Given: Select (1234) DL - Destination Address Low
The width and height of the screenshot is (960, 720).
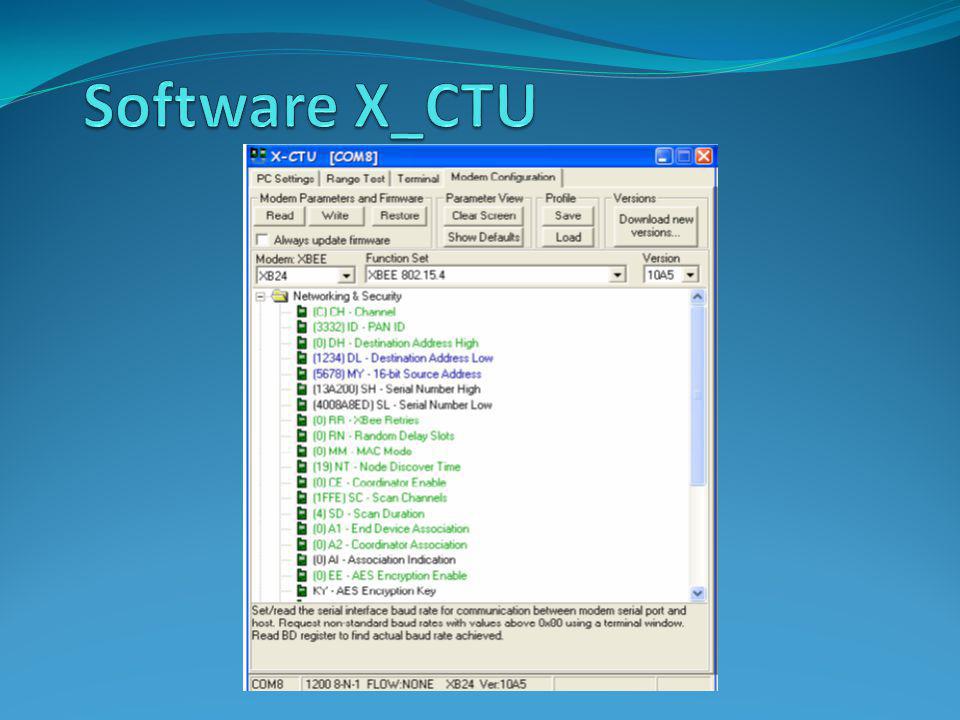Looking at the screenshot, I should pos(402,358).
